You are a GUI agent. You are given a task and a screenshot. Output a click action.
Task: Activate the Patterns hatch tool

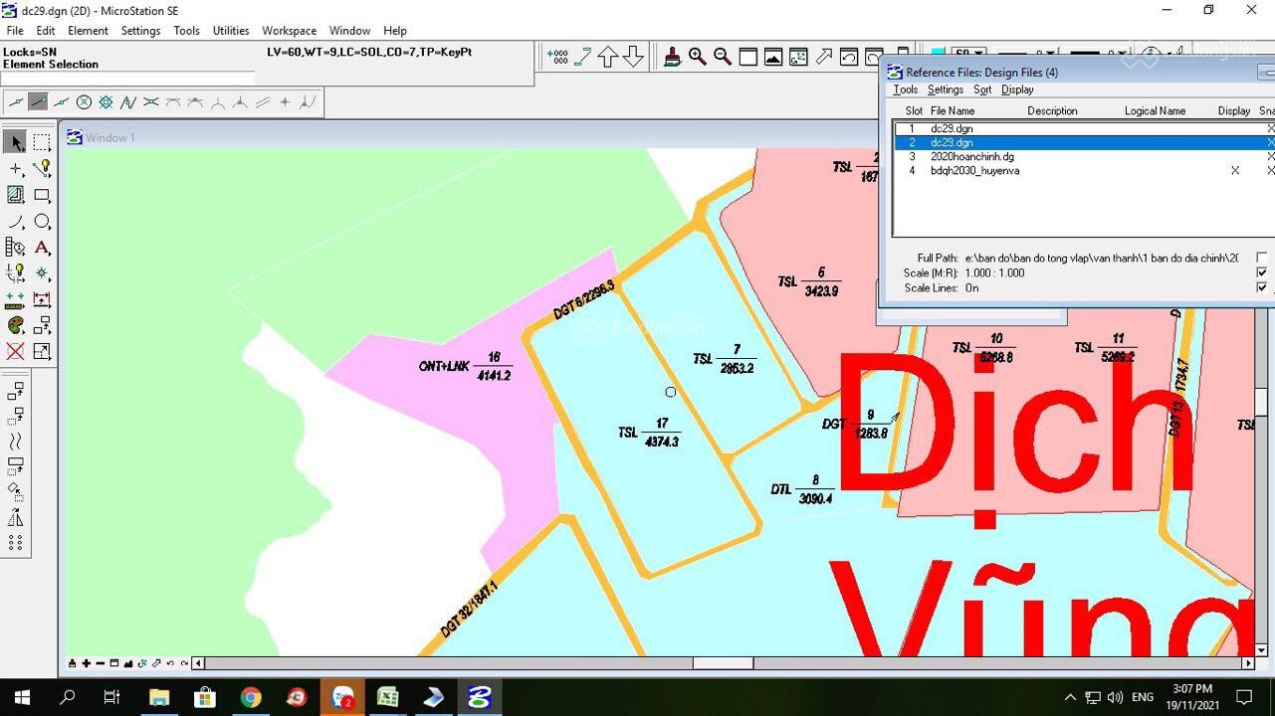15,195
